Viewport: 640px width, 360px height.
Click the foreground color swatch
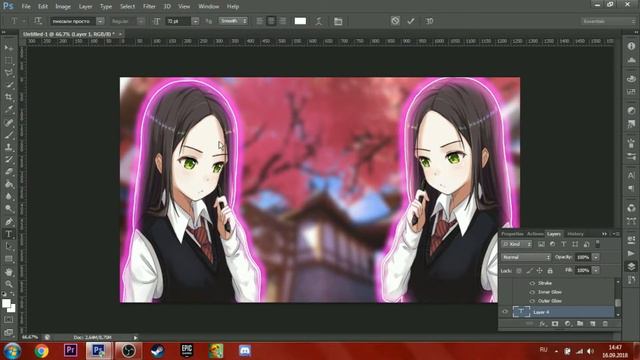(x=6, y=303)
